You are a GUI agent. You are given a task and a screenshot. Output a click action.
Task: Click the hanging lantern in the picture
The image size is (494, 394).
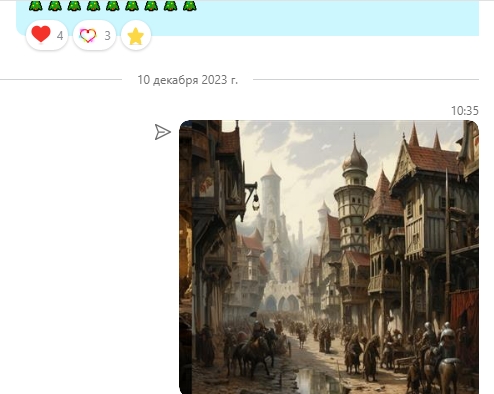(256, 203)
